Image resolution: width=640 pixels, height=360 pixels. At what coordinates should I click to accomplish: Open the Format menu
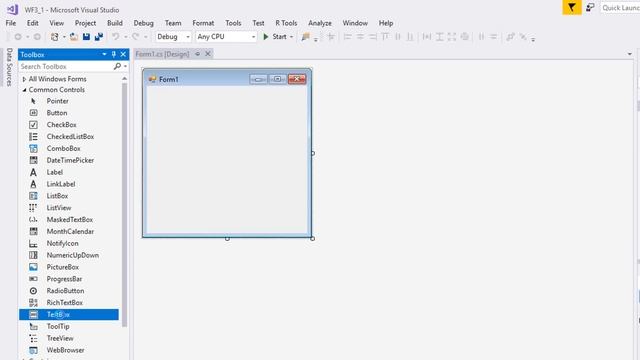pyautogui.click(x=203, y=23)
